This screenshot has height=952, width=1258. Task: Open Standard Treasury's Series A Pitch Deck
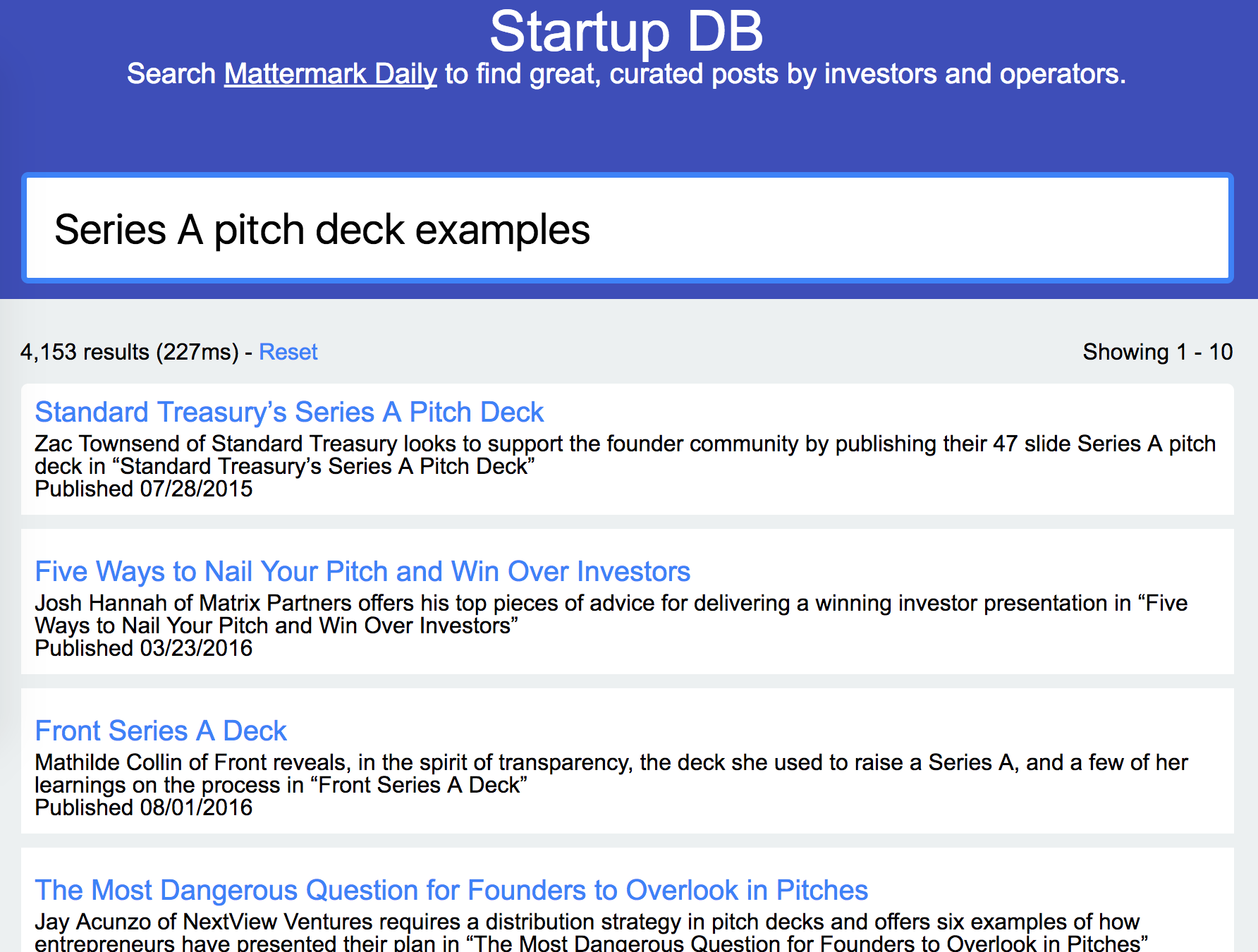289,412
